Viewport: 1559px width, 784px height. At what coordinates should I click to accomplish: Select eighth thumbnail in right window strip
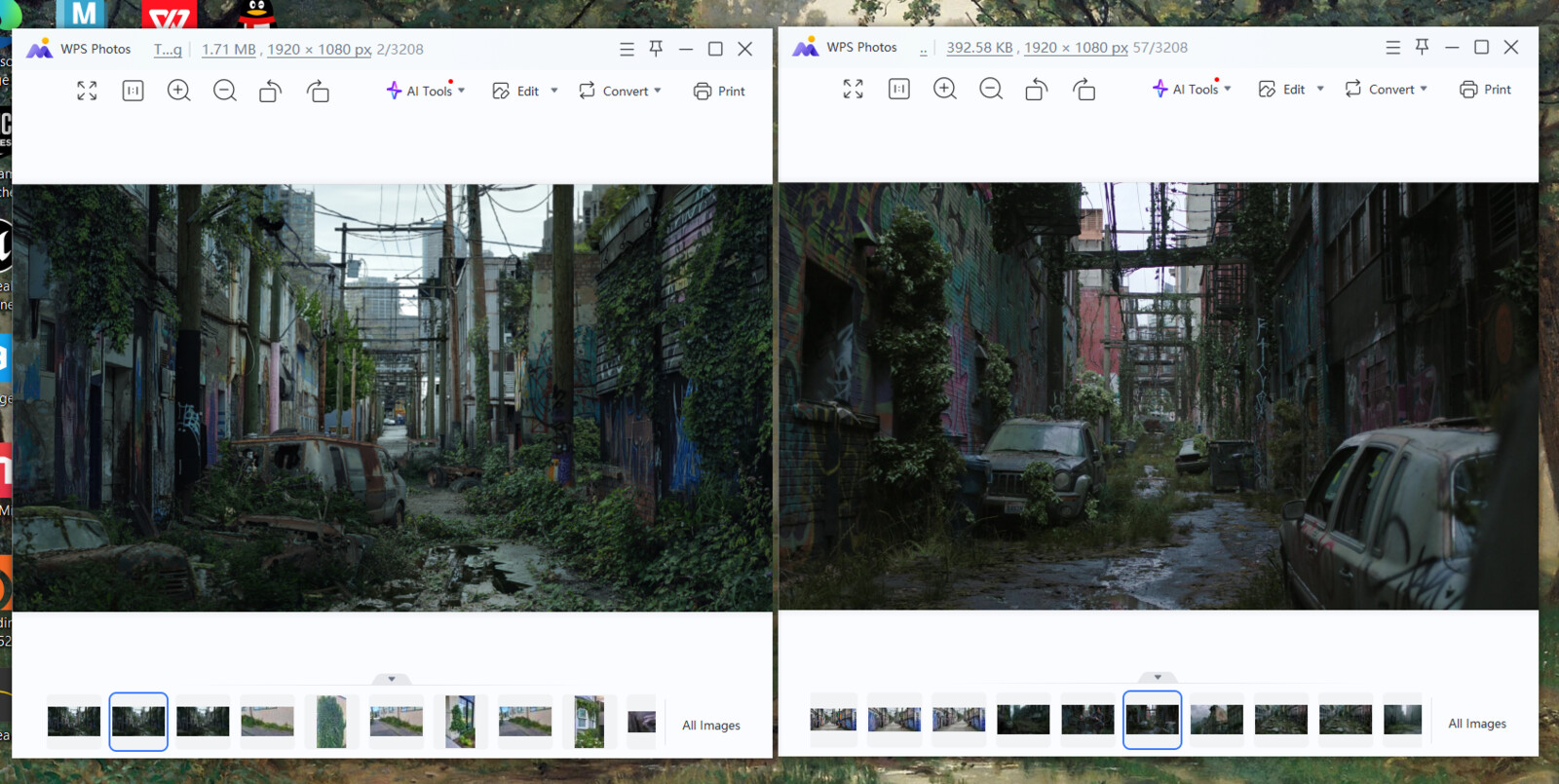coord(1281,720)
